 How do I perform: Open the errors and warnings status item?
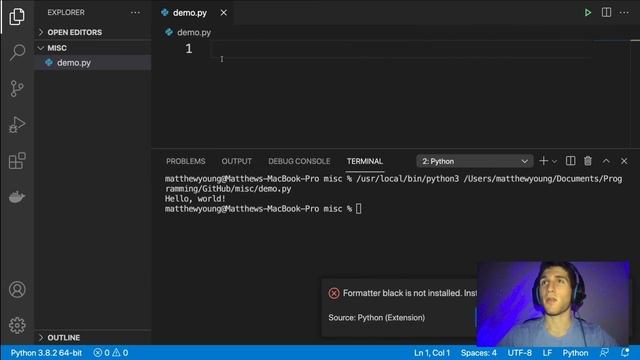tap(111, 353)
